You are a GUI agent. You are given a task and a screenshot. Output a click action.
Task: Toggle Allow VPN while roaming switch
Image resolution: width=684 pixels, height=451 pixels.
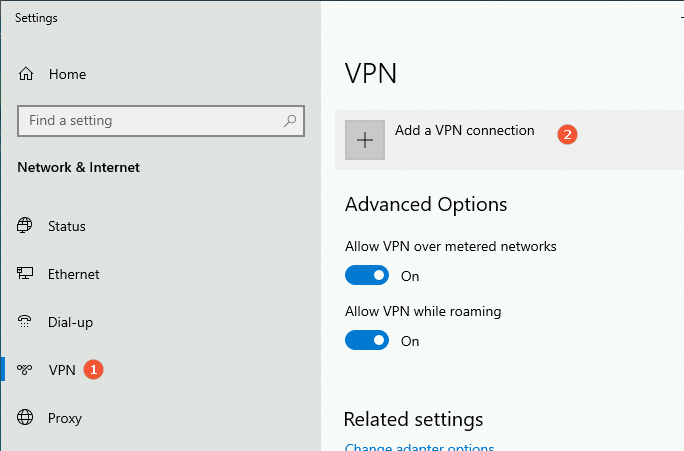[x=366, y=340]
